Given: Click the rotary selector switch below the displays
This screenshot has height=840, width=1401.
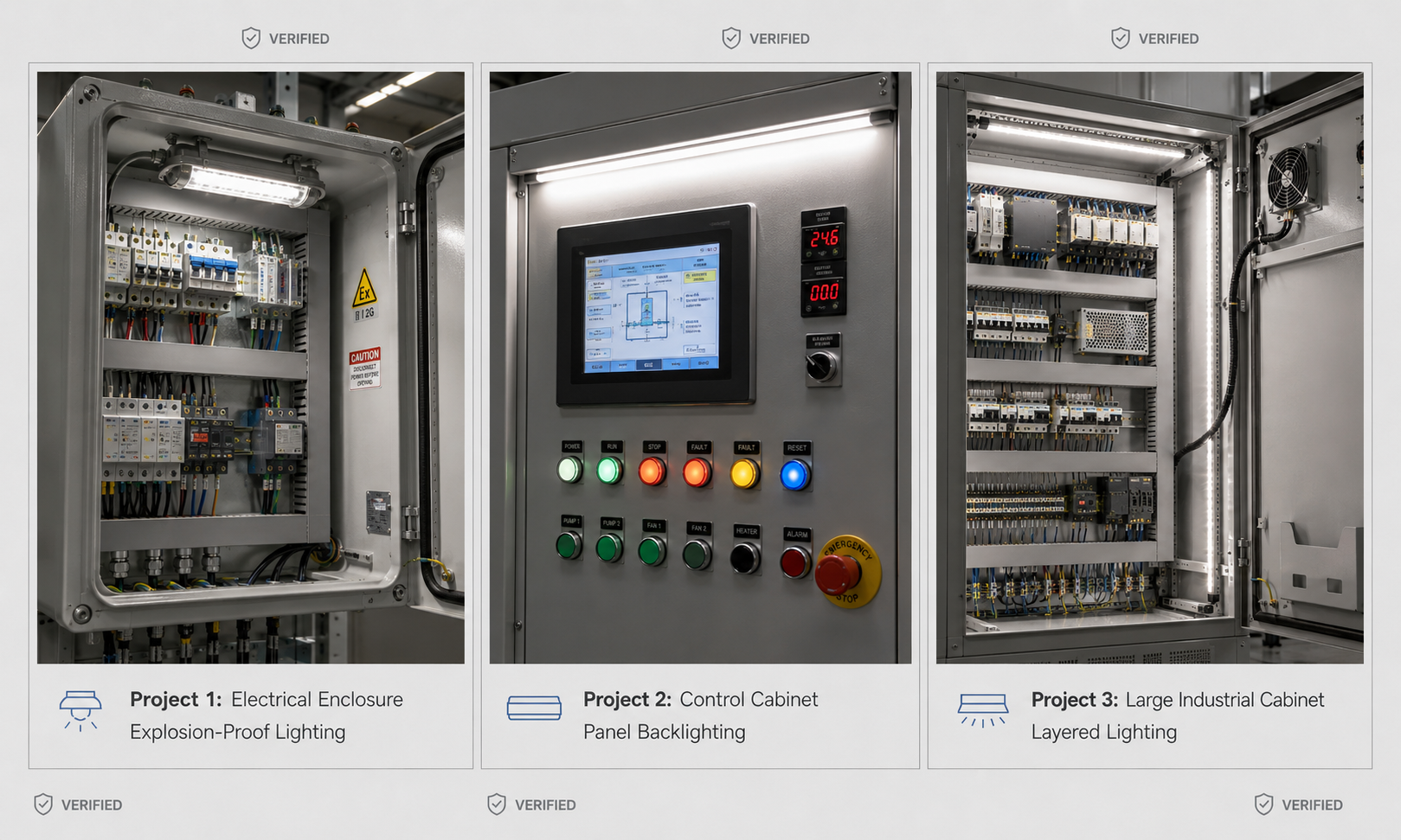Looking at the screenshot, I should tap(821, 366).
